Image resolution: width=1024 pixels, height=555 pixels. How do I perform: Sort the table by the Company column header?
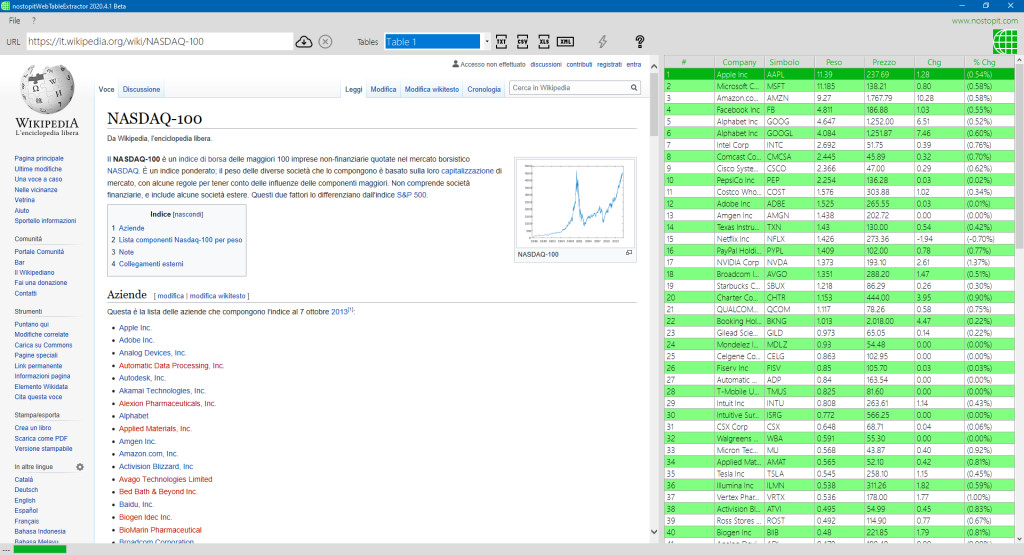(739, 62)
